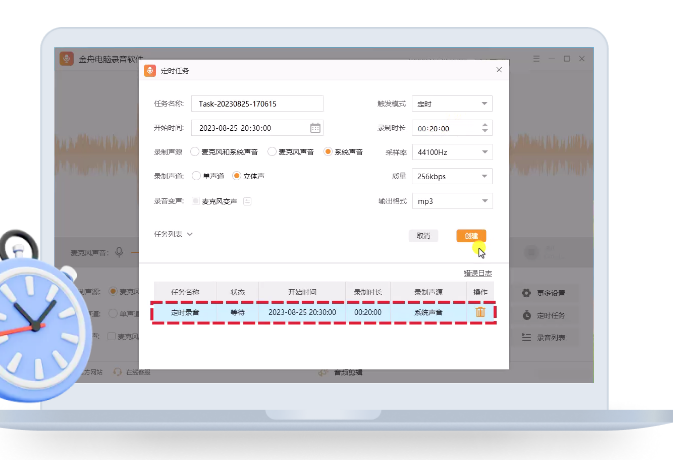This screenshot has width=675, height=460.
Task: Click the 定时任务 dialog app logo
Action: coord(151,71)
